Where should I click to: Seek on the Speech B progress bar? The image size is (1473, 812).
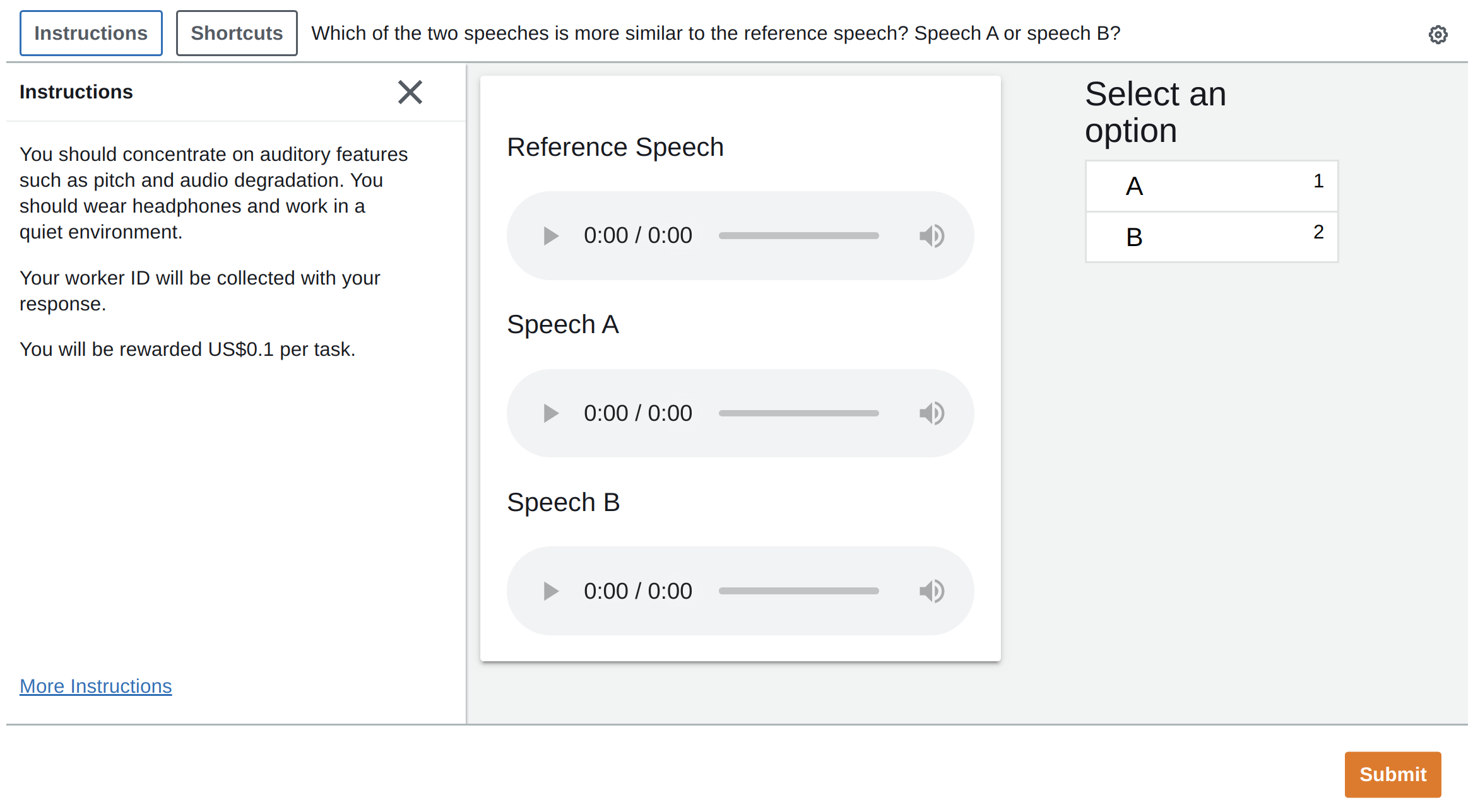point(798,591)
